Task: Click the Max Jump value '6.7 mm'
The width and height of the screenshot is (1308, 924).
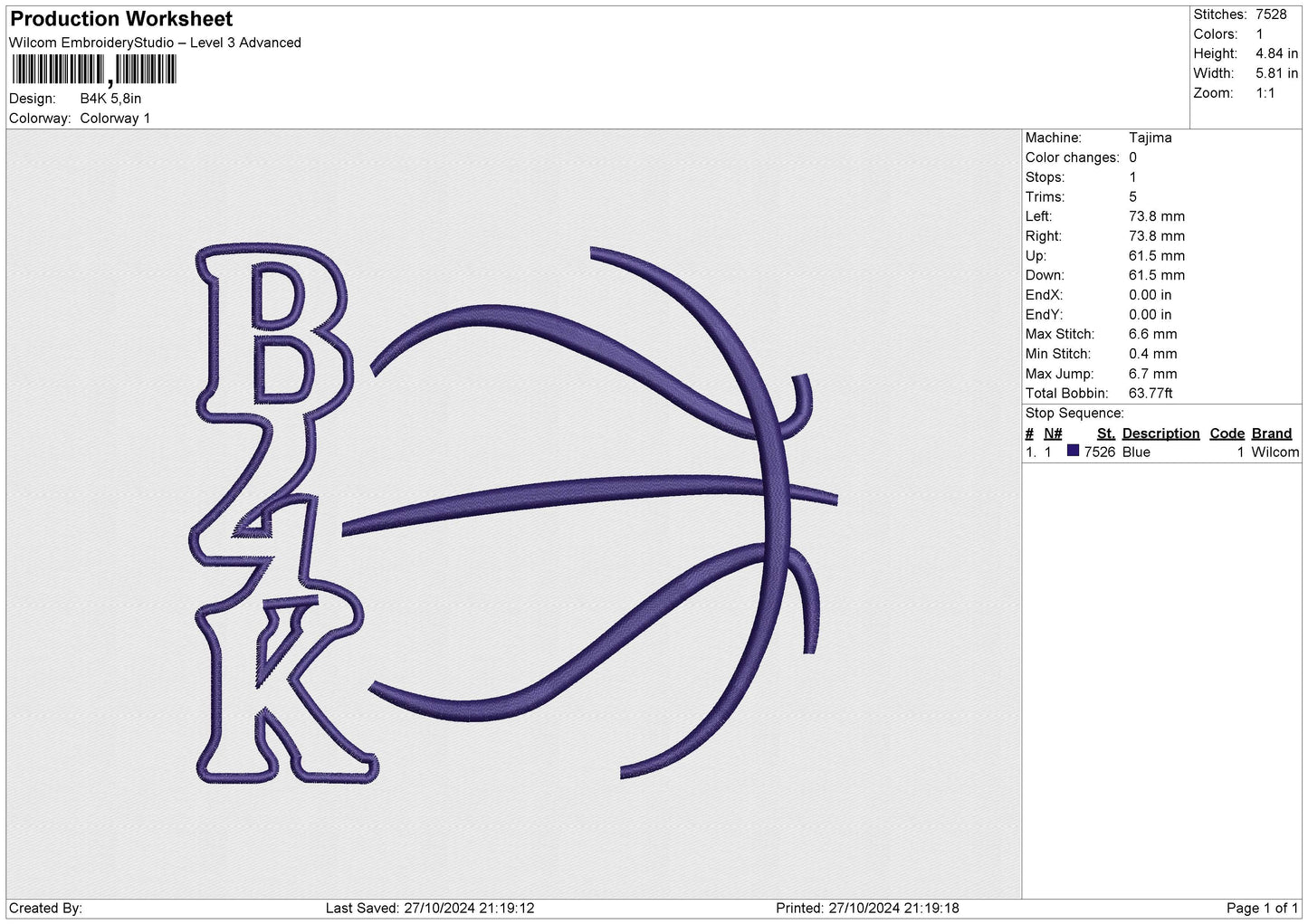Action: pos(1153,374)
